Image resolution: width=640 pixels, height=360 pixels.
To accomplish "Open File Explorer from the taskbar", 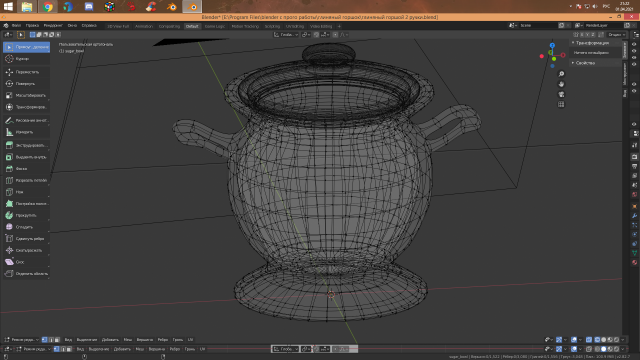I will pyautogui.click(x=27, y=7).
